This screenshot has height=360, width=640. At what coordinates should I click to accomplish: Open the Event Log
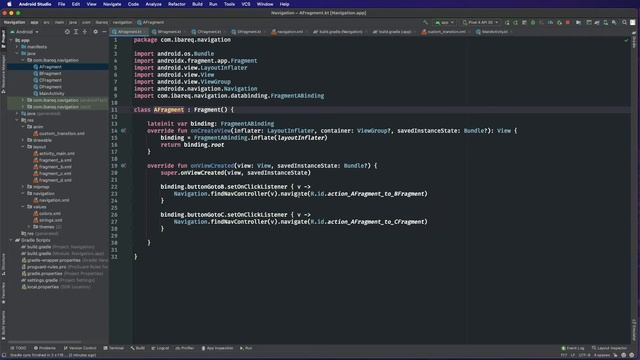pos(573,348)
